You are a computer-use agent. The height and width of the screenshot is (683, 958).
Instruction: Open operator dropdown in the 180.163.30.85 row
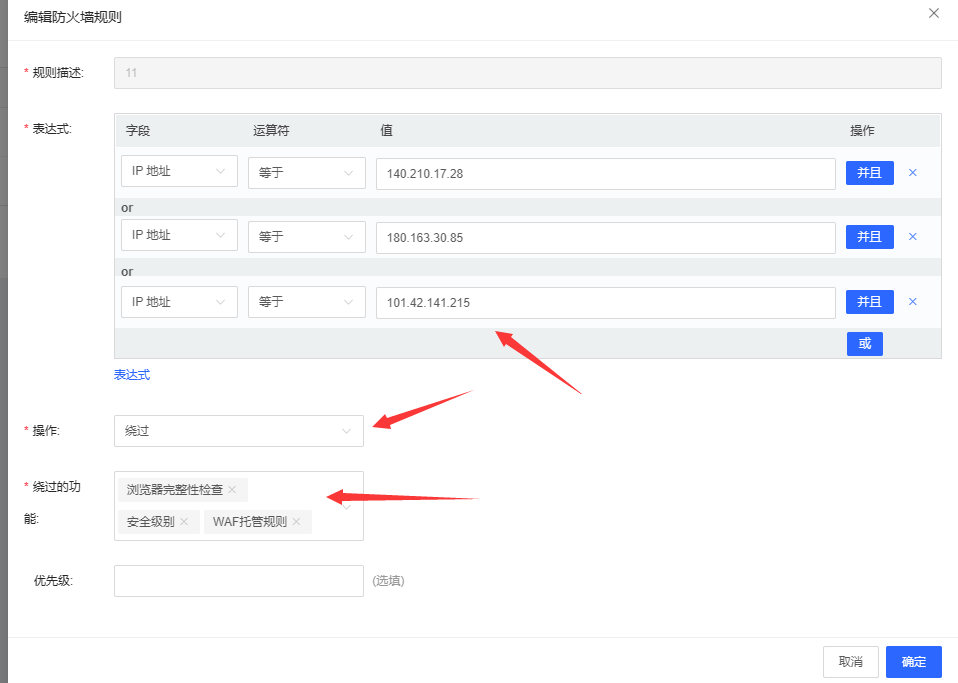coord(307,236)
